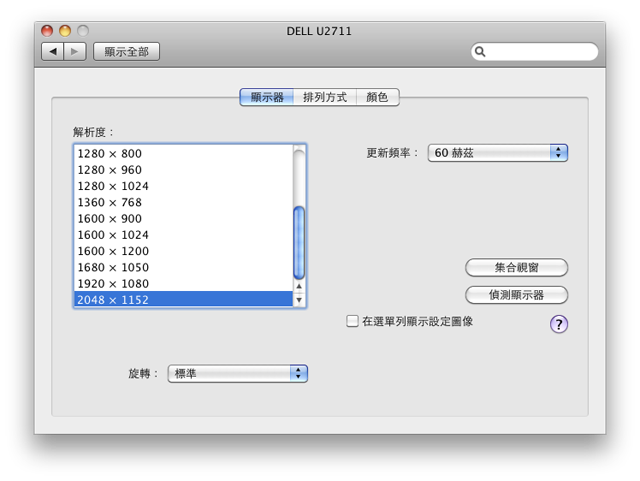Select resolution 1600 × 1024
This screenshot has width=640, height=481.
pos(184,235)
